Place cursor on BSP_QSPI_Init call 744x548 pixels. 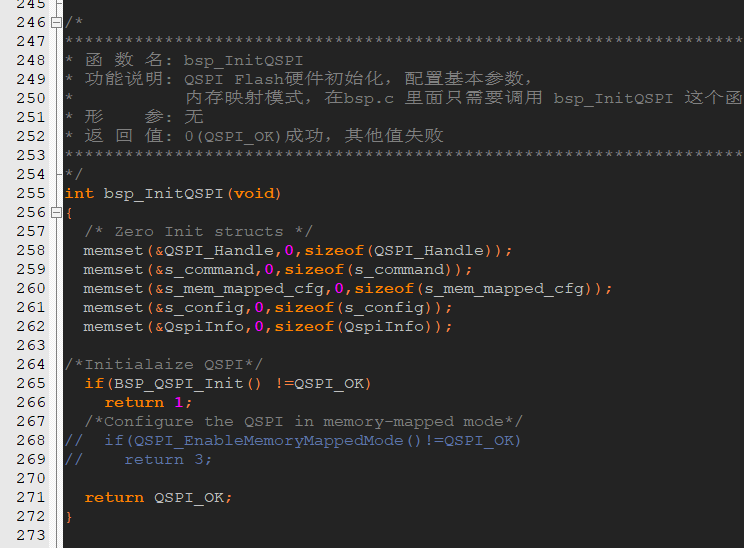tap(178, 383)
